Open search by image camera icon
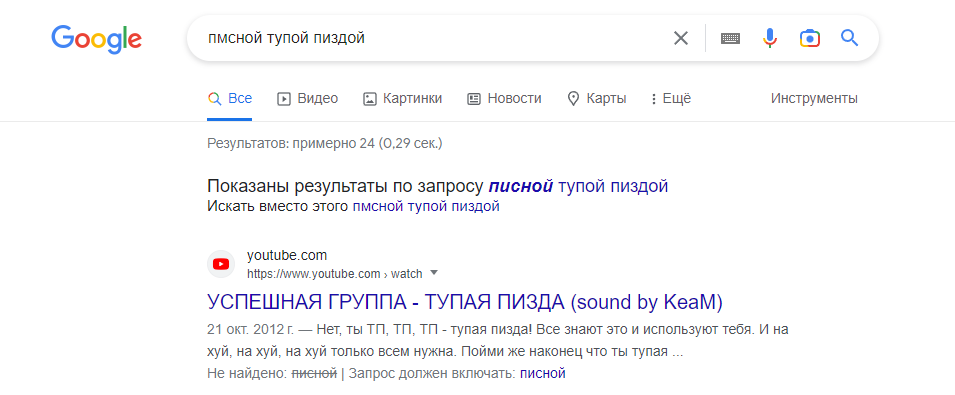 [809, 38]
